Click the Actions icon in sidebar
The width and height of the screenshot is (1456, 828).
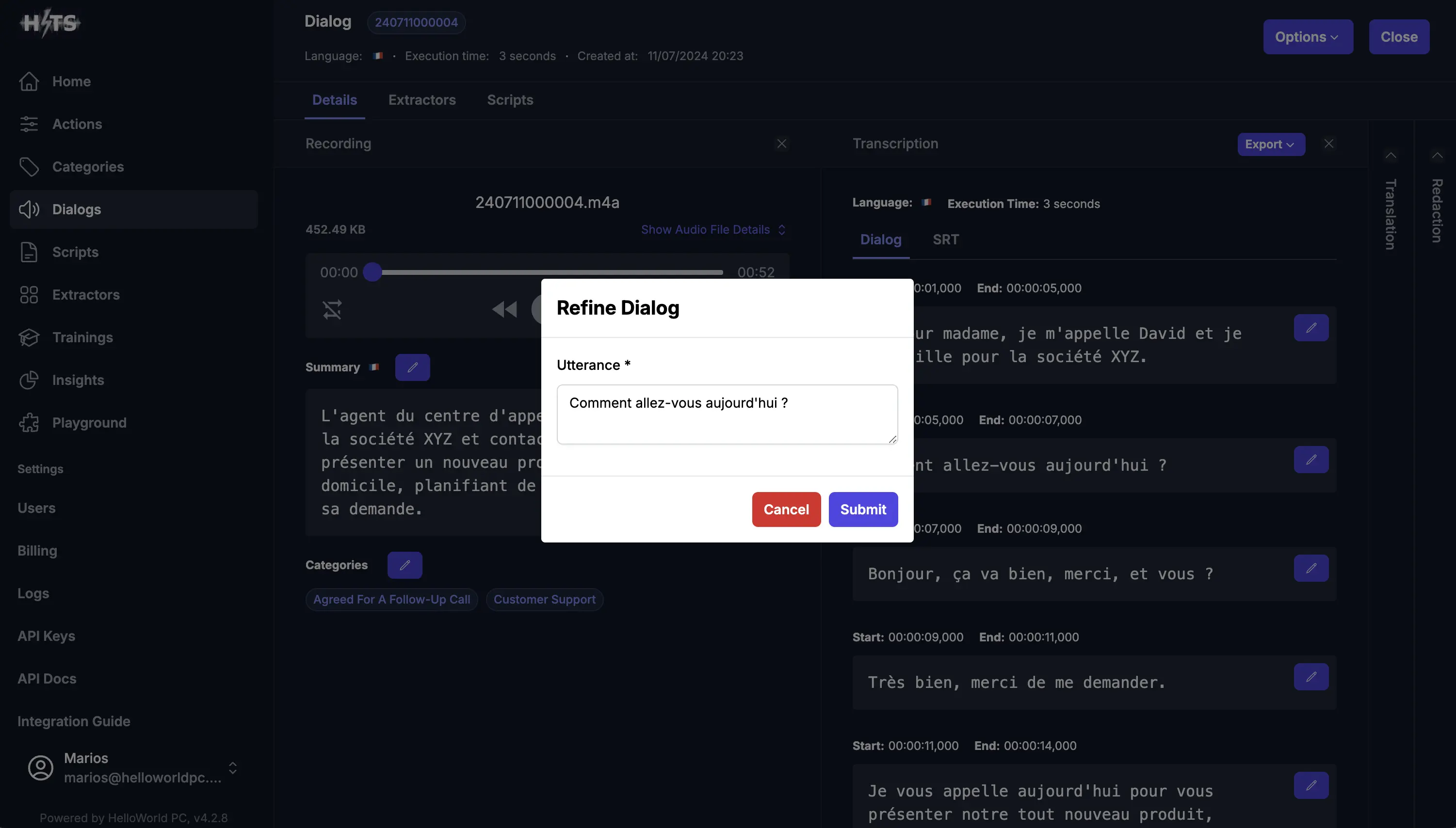tap(28, 123)
